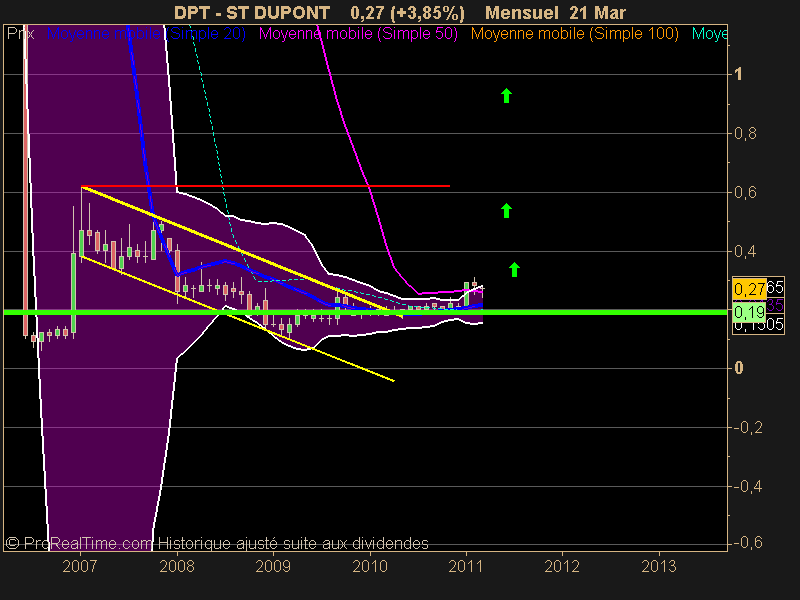Click the 0,27 (+3,85%) price quote
This screenshot has width=800, height=600.
pos(408,12)
